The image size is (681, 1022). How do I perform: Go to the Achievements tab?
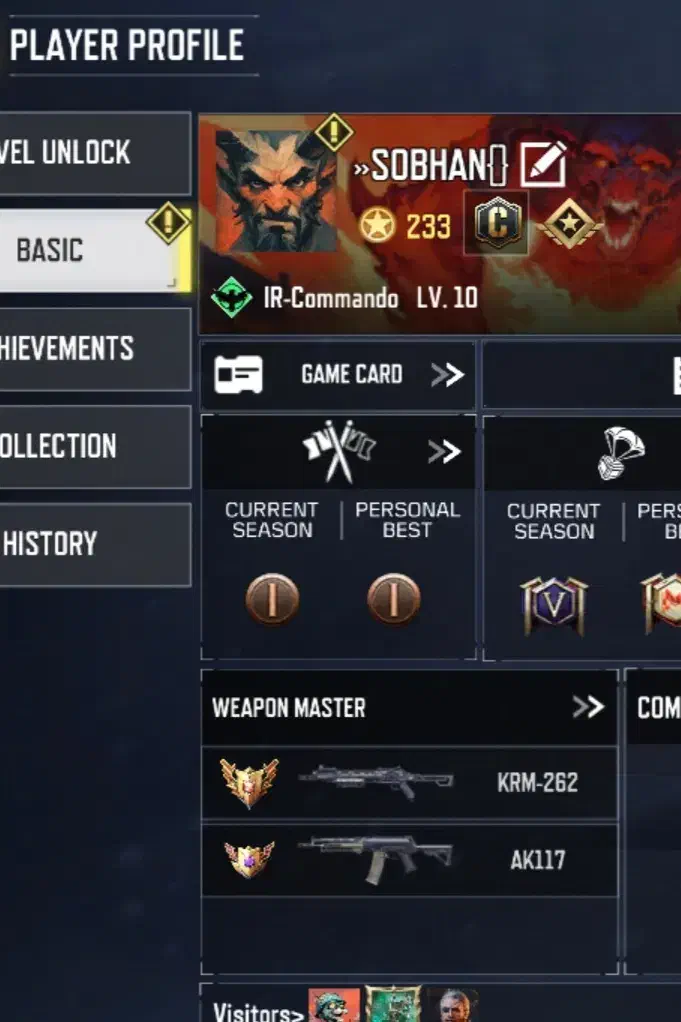[95, 349]
